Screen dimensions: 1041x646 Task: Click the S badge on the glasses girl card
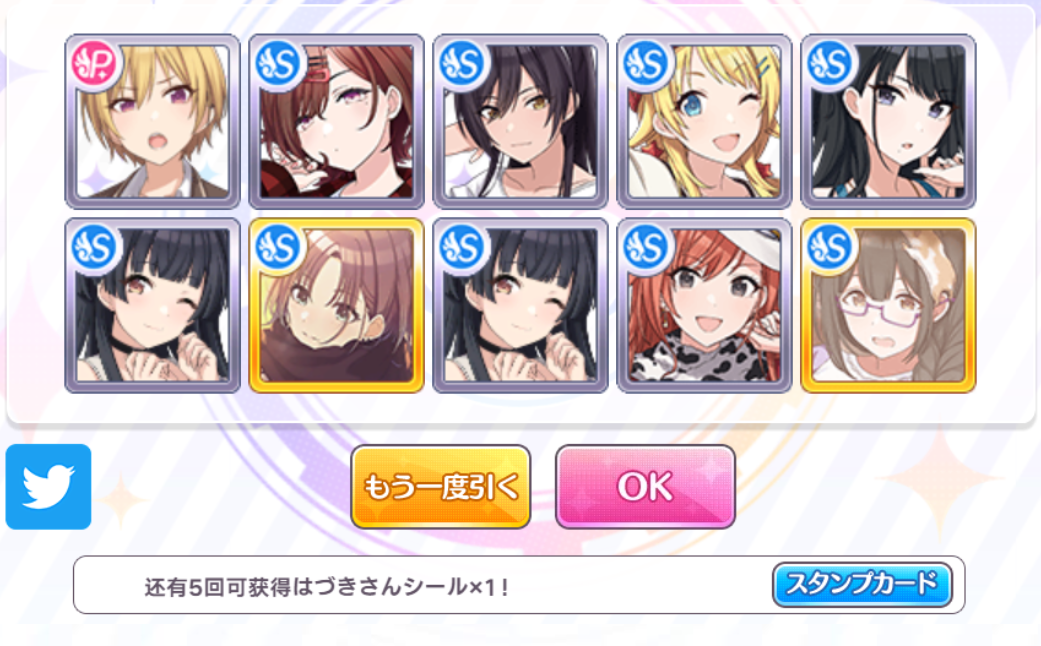pos(831,248)
